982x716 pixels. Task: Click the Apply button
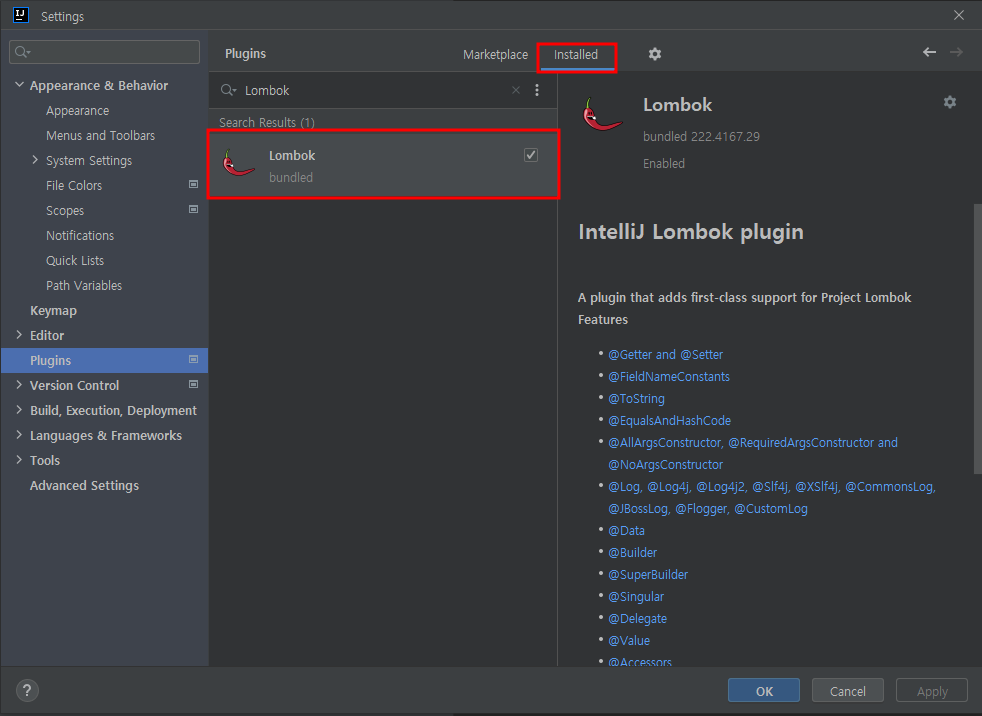(x=932, y=691)
